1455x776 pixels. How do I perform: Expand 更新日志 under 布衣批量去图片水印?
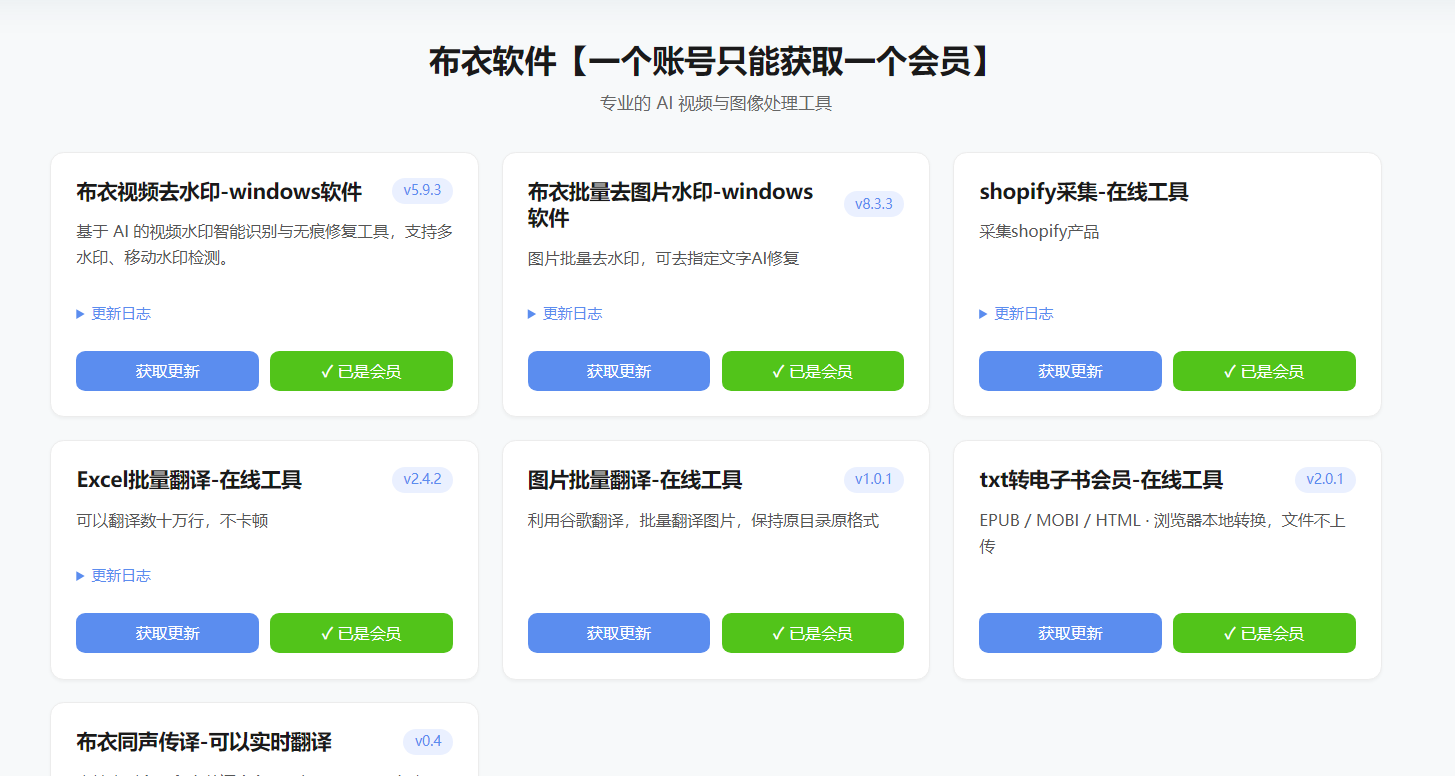coord(565,314)
